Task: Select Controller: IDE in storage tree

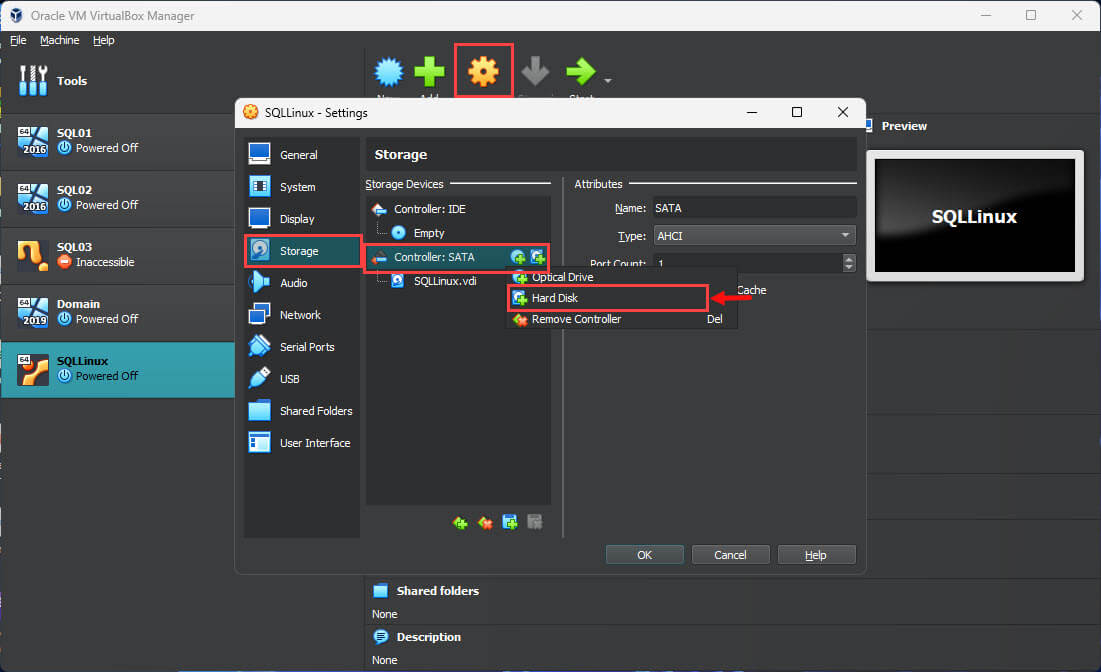Action: (458, 209)
